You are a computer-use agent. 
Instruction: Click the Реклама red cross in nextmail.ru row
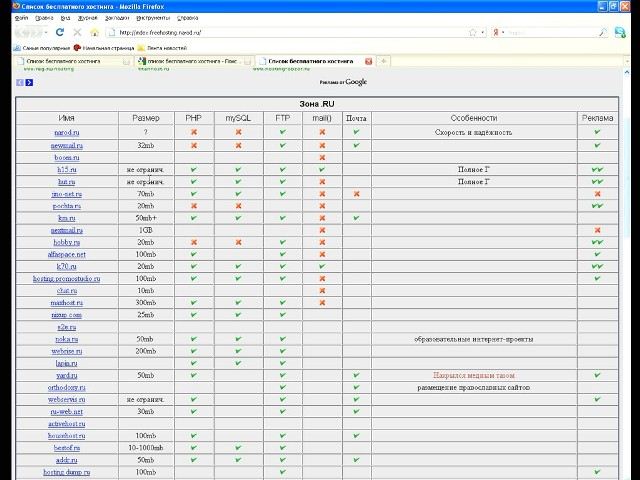coord(598,230)
